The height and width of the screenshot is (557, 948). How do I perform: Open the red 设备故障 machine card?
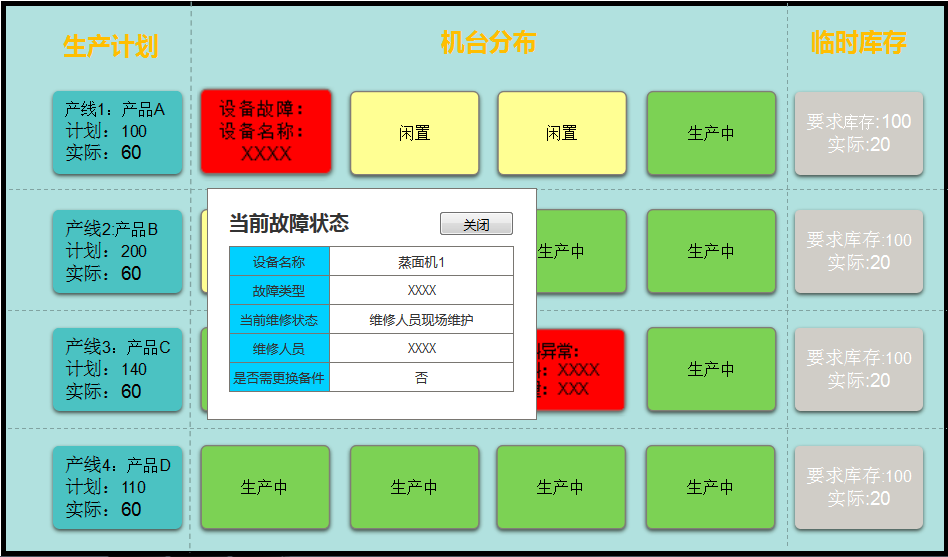coord(266,131)
